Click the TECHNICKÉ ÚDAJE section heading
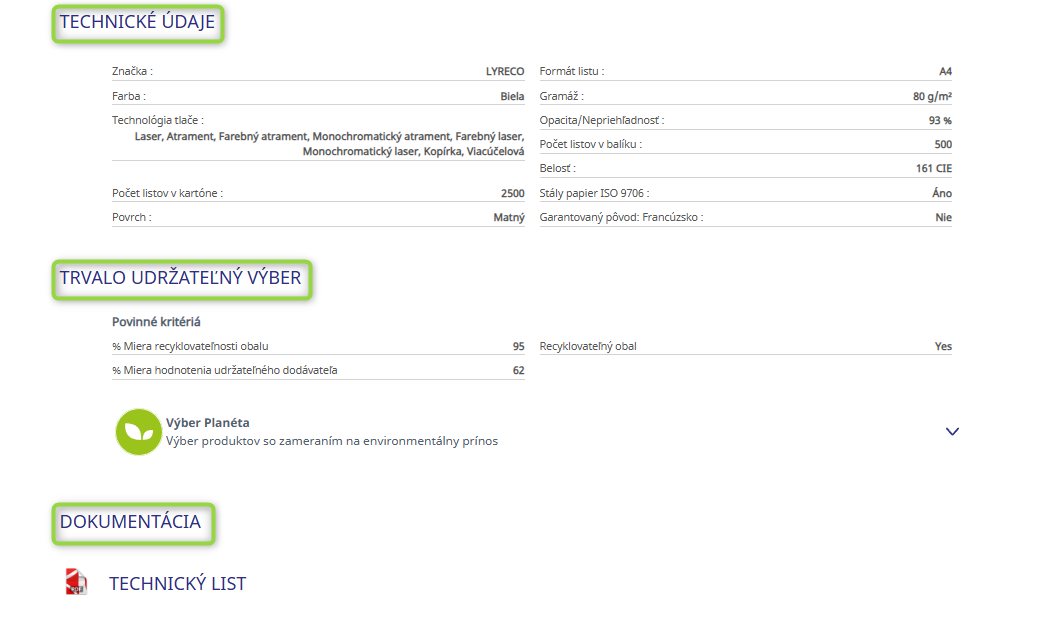Viewport: 1039px width, 636px height. coord(138,23)
